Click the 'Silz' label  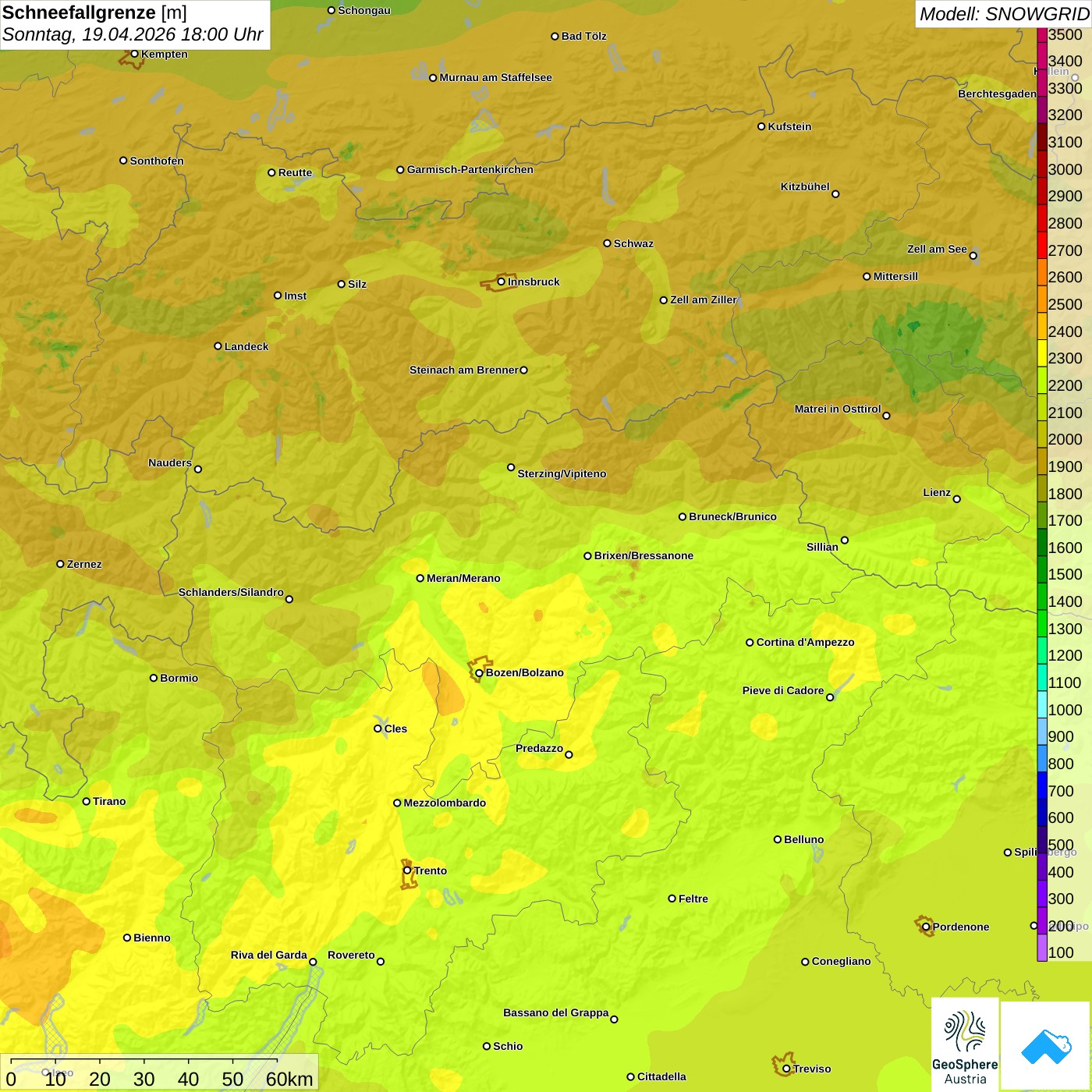coord(357,284)
